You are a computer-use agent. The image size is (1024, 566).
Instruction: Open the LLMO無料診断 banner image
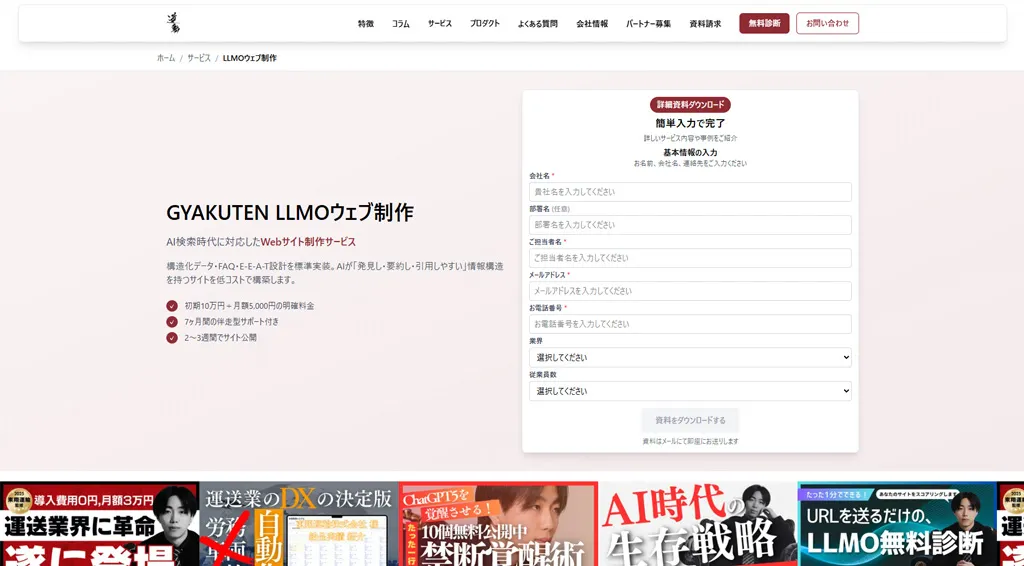897,525
